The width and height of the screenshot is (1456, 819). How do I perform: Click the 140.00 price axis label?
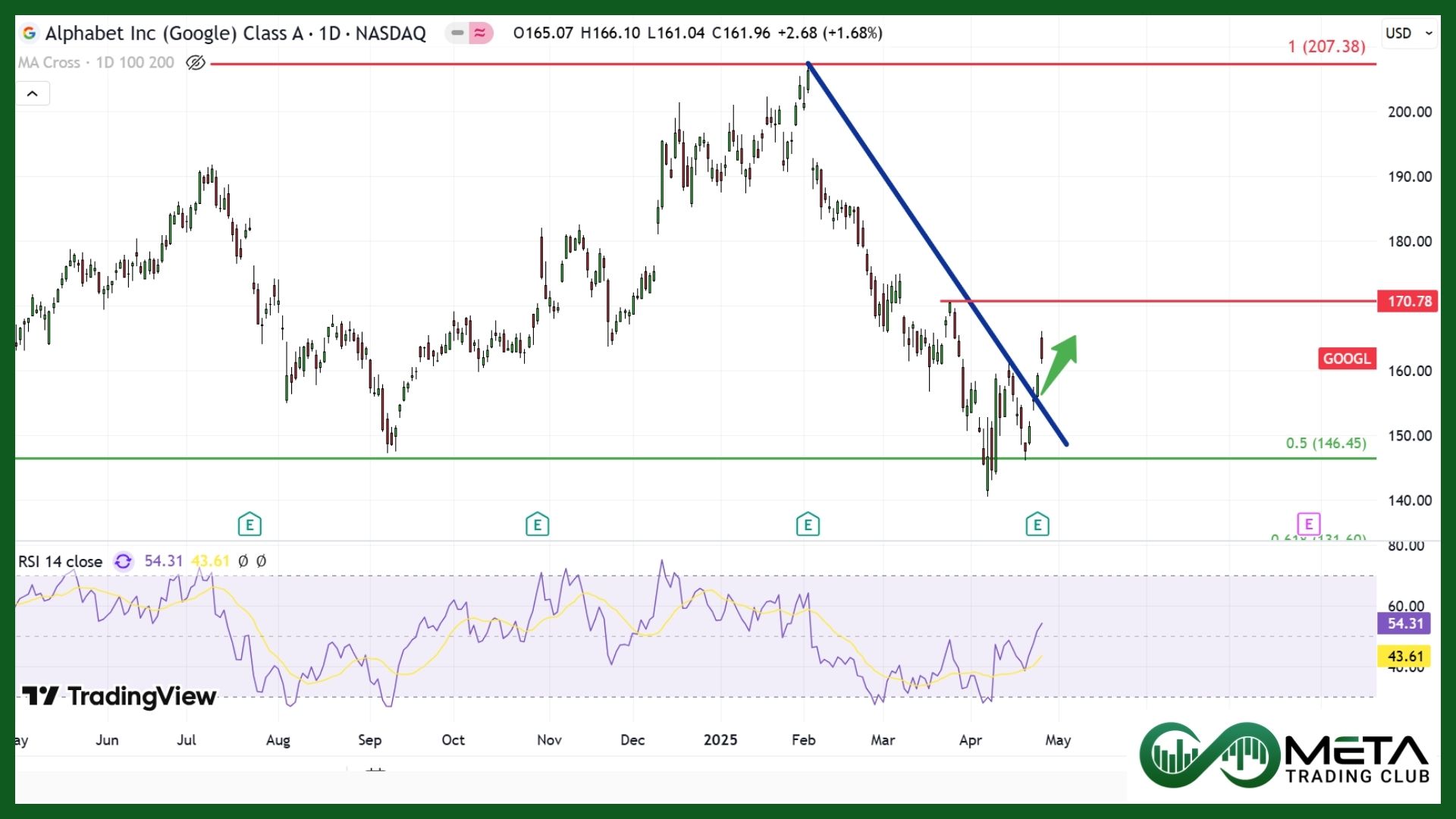[x=1410, y=501]
